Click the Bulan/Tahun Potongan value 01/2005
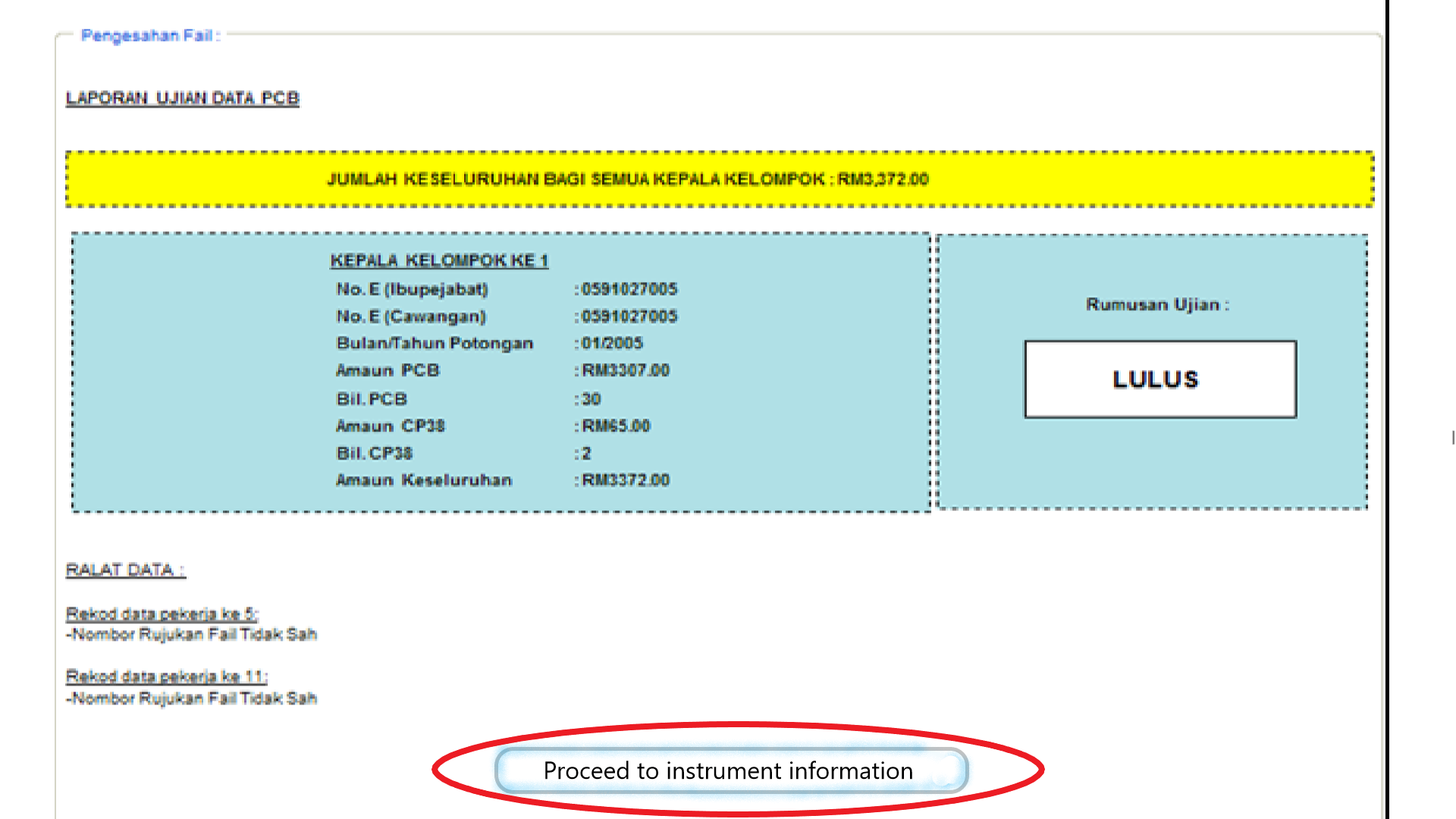This screenshot has height=819, width=1456. pos(611,344)
